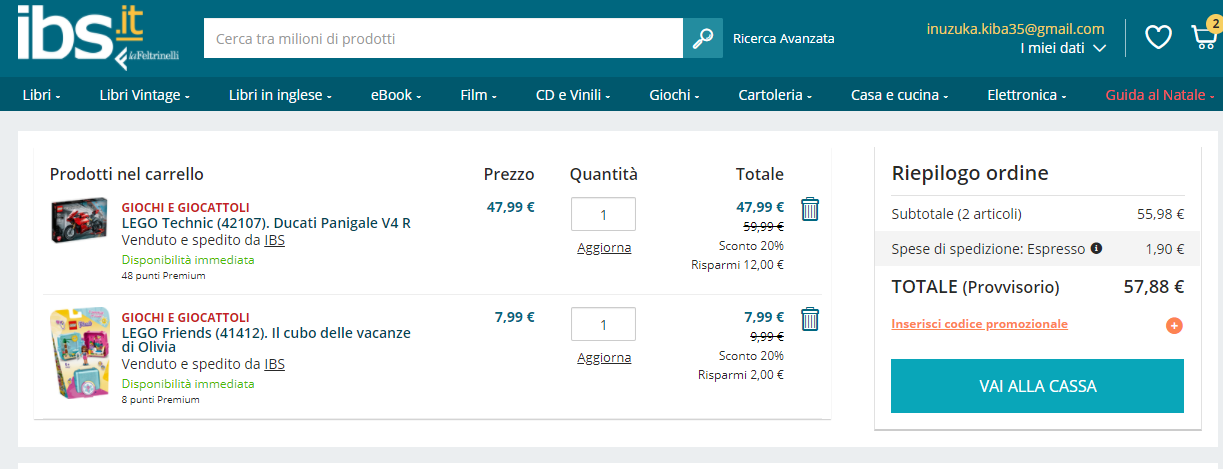Click the search magnifier icon
The height and width of the screenshot is (469, 1223).
703,38
